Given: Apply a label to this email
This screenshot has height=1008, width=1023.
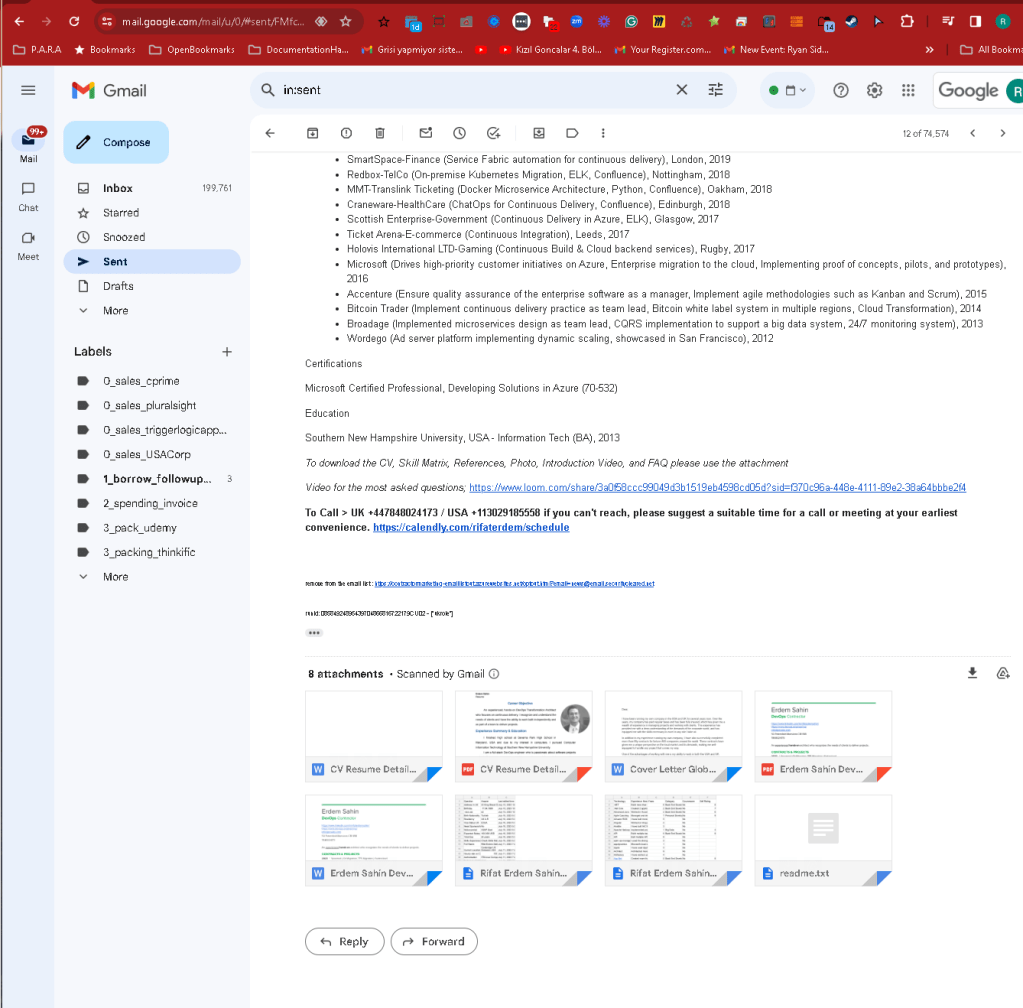Looking at the screenshot, I should 572,133.
